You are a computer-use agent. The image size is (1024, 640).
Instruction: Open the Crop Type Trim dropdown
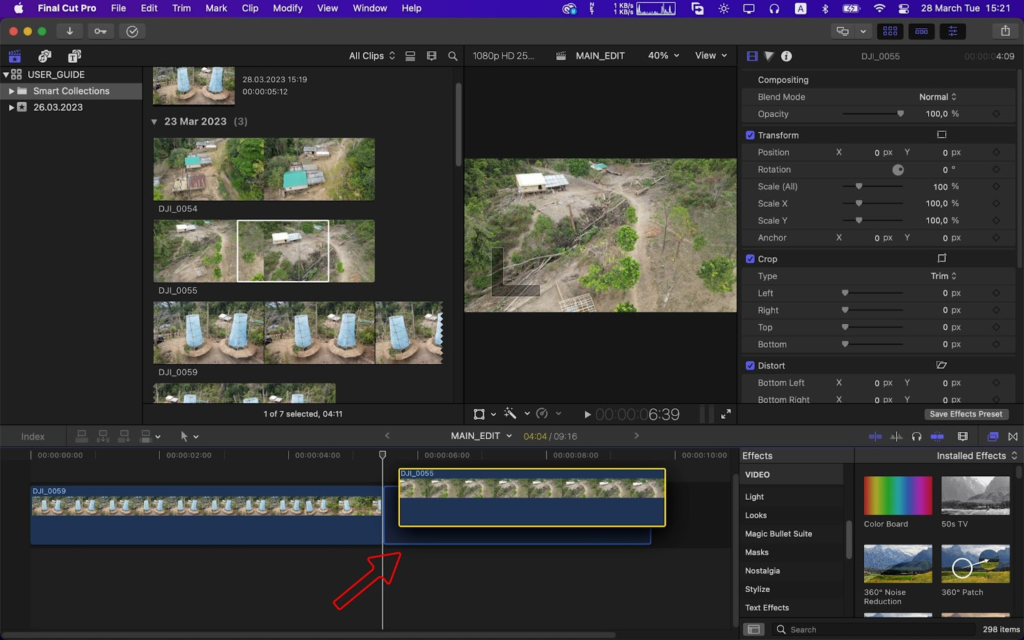(944, 276)
